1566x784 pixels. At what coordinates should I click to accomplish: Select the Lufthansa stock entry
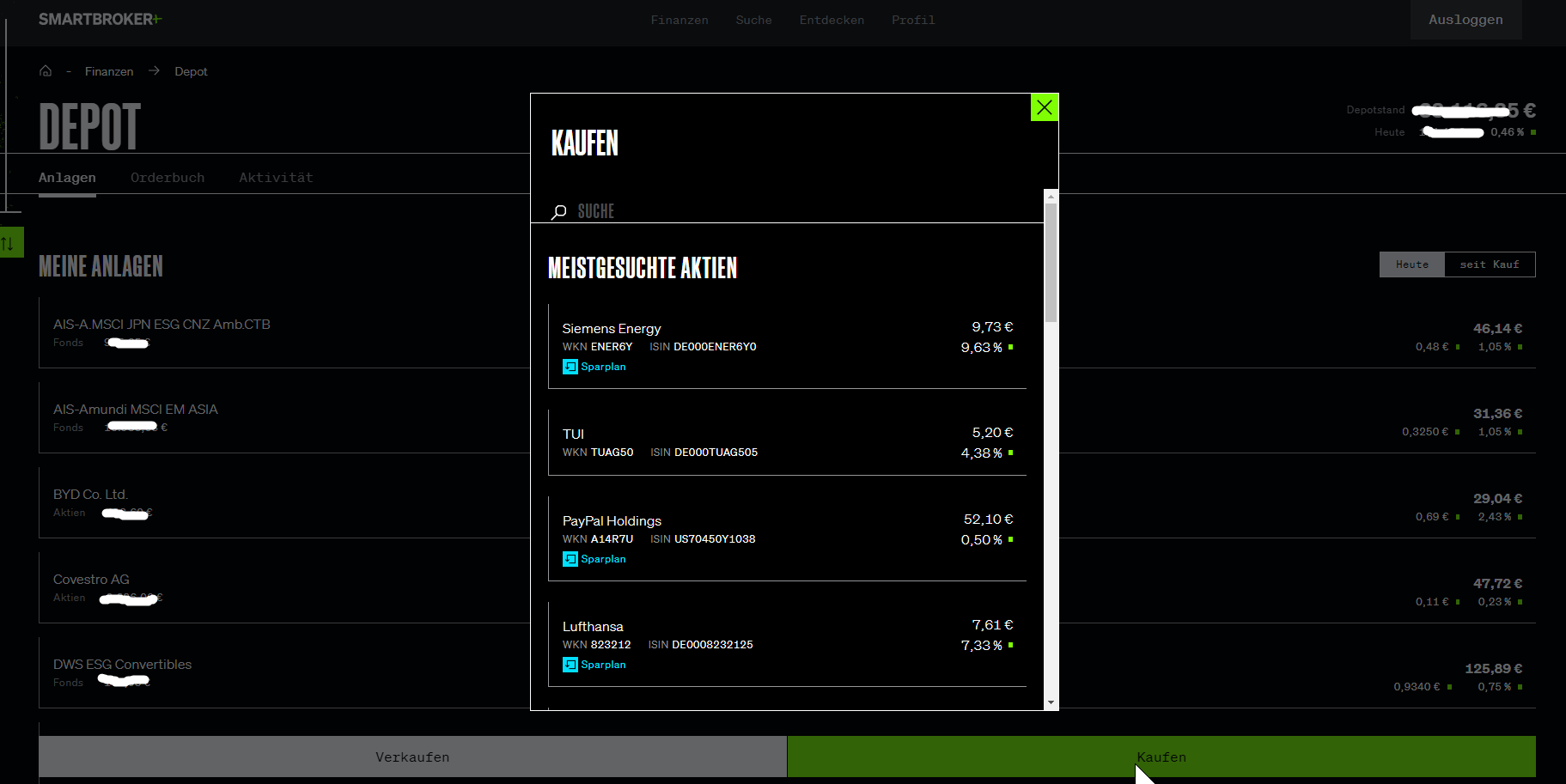[787, 644]
